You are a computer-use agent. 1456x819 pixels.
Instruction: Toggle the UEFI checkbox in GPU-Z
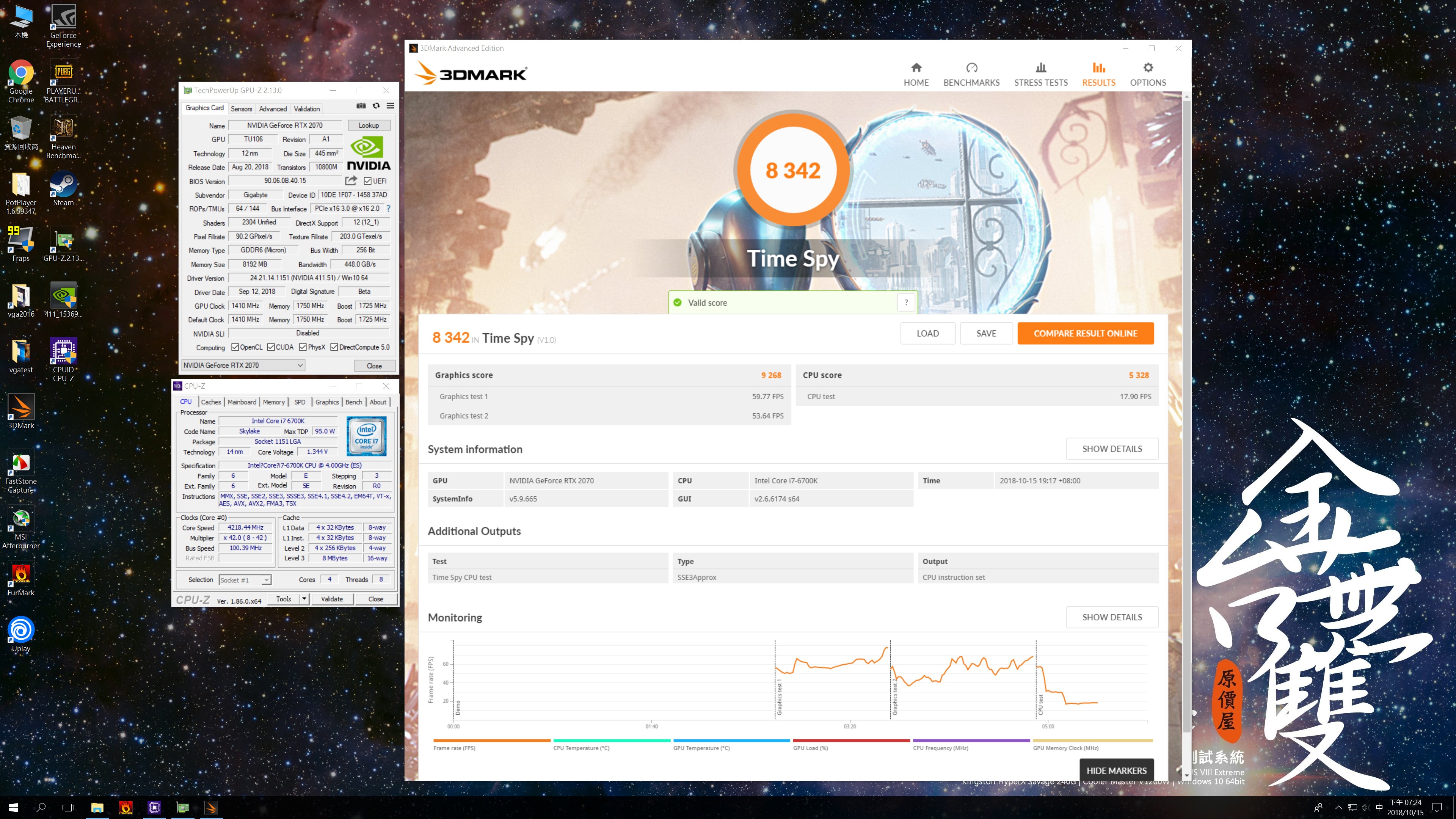[367, 181]
